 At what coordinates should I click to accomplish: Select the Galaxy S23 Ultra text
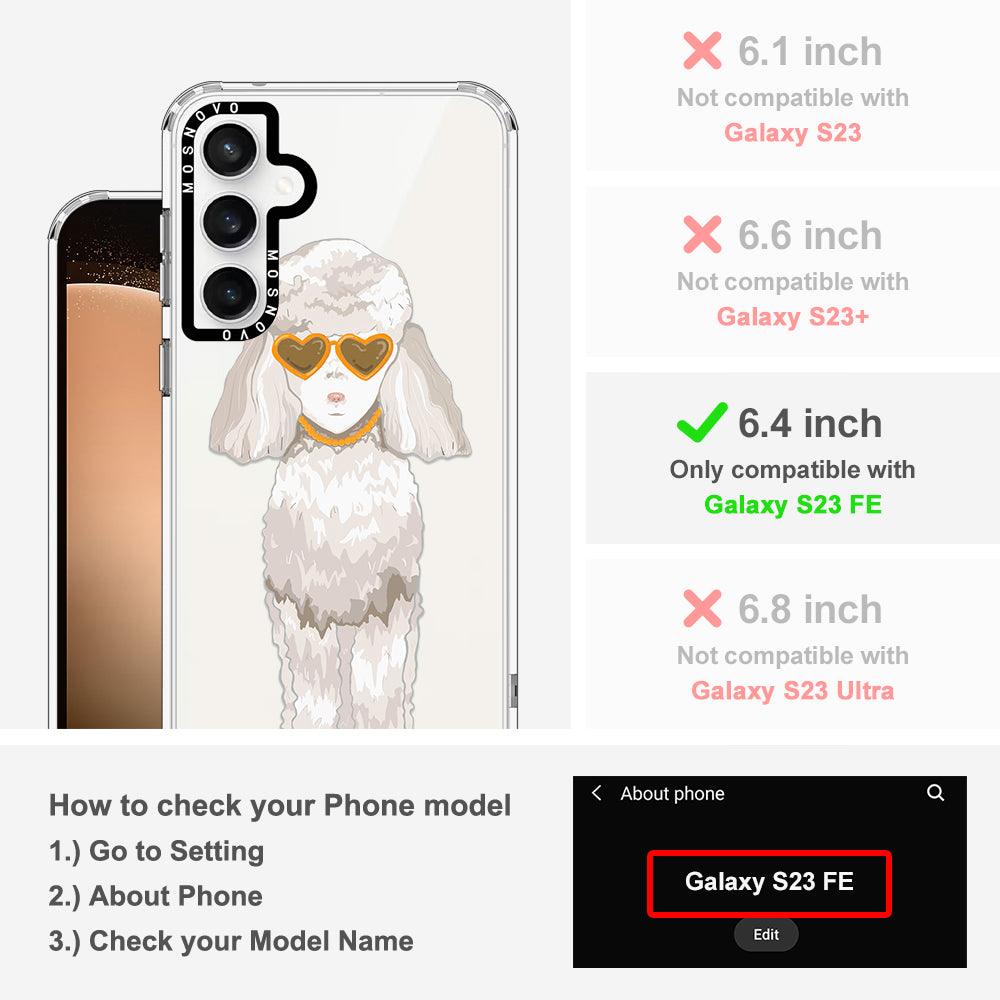(x=793, y=691)
